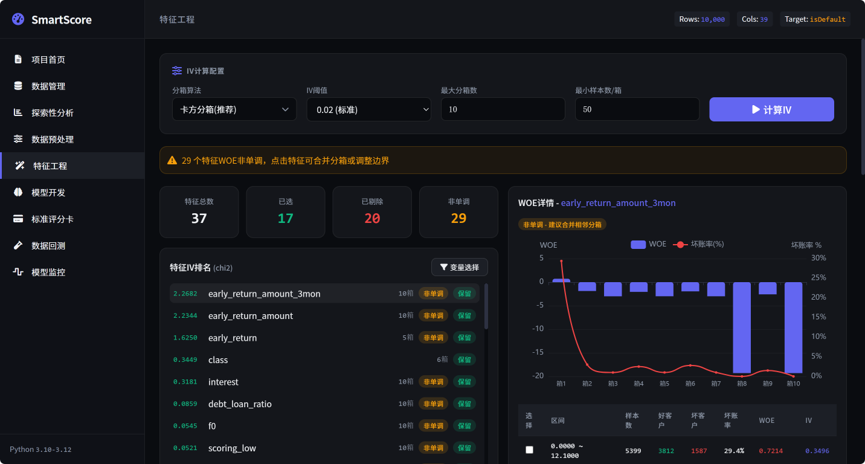865x464 pixels.
Task: Click the 已选 17 stat card
Action: (x=285, y=212)
